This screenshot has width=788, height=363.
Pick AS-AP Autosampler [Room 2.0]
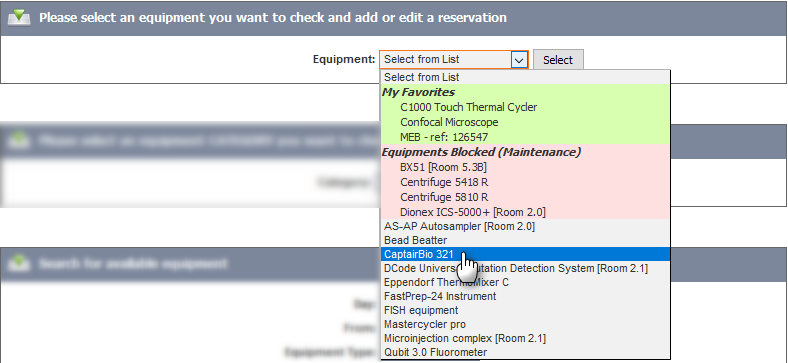[x=525, y=226]
